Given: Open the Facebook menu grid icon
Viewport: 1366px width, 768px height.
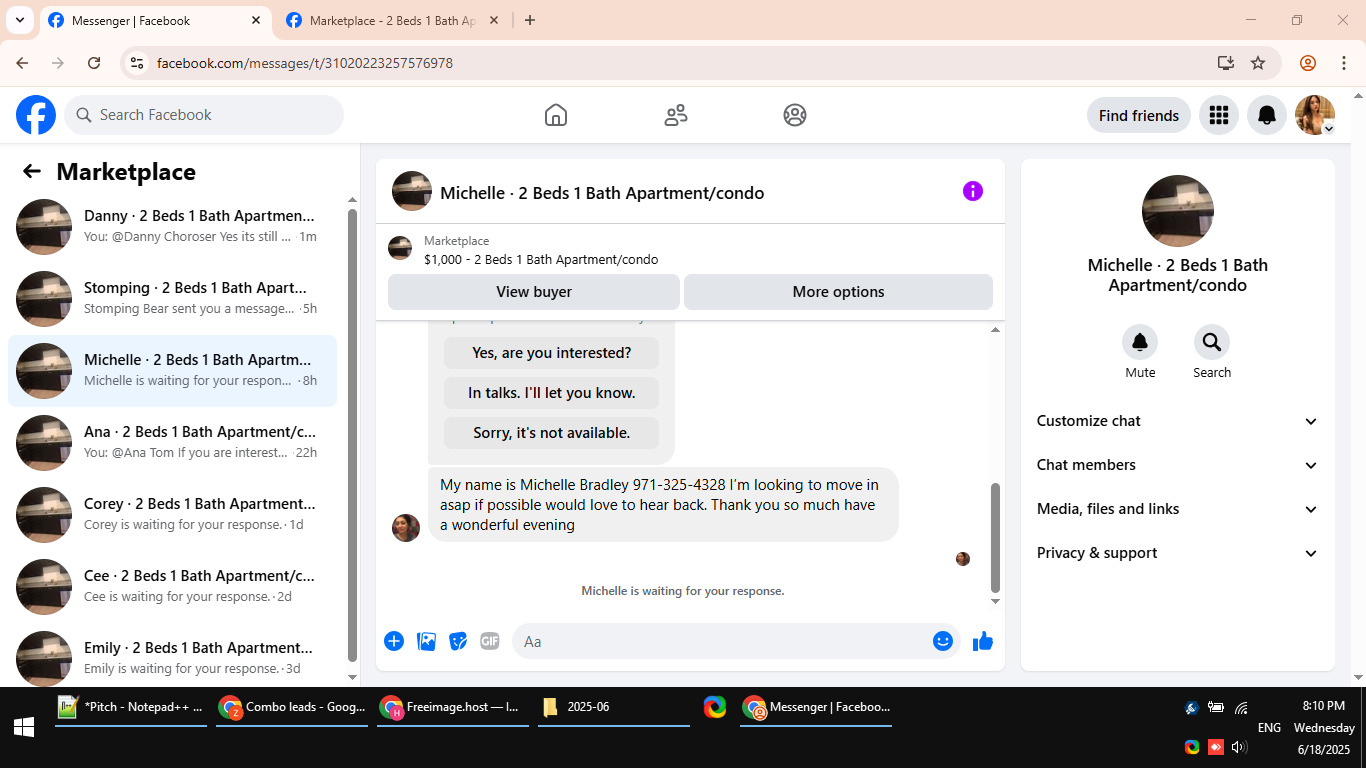Looking at the screenshot, I should [x=1218, y=115].
